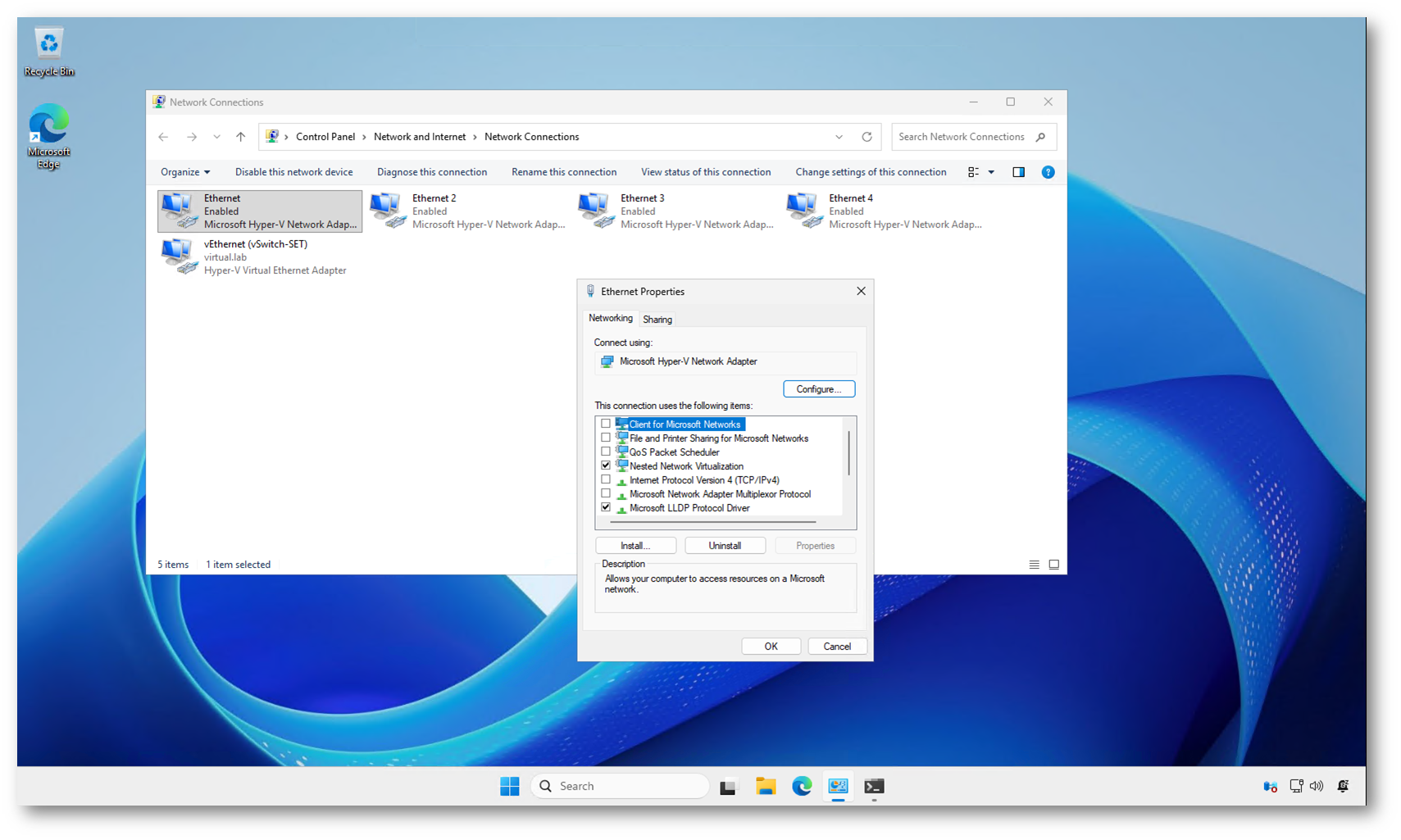Select the vEthernet (vSwitch-SET) adapter icon
1401x840 pixels.
pyautogui.click(x=180, y=257)
